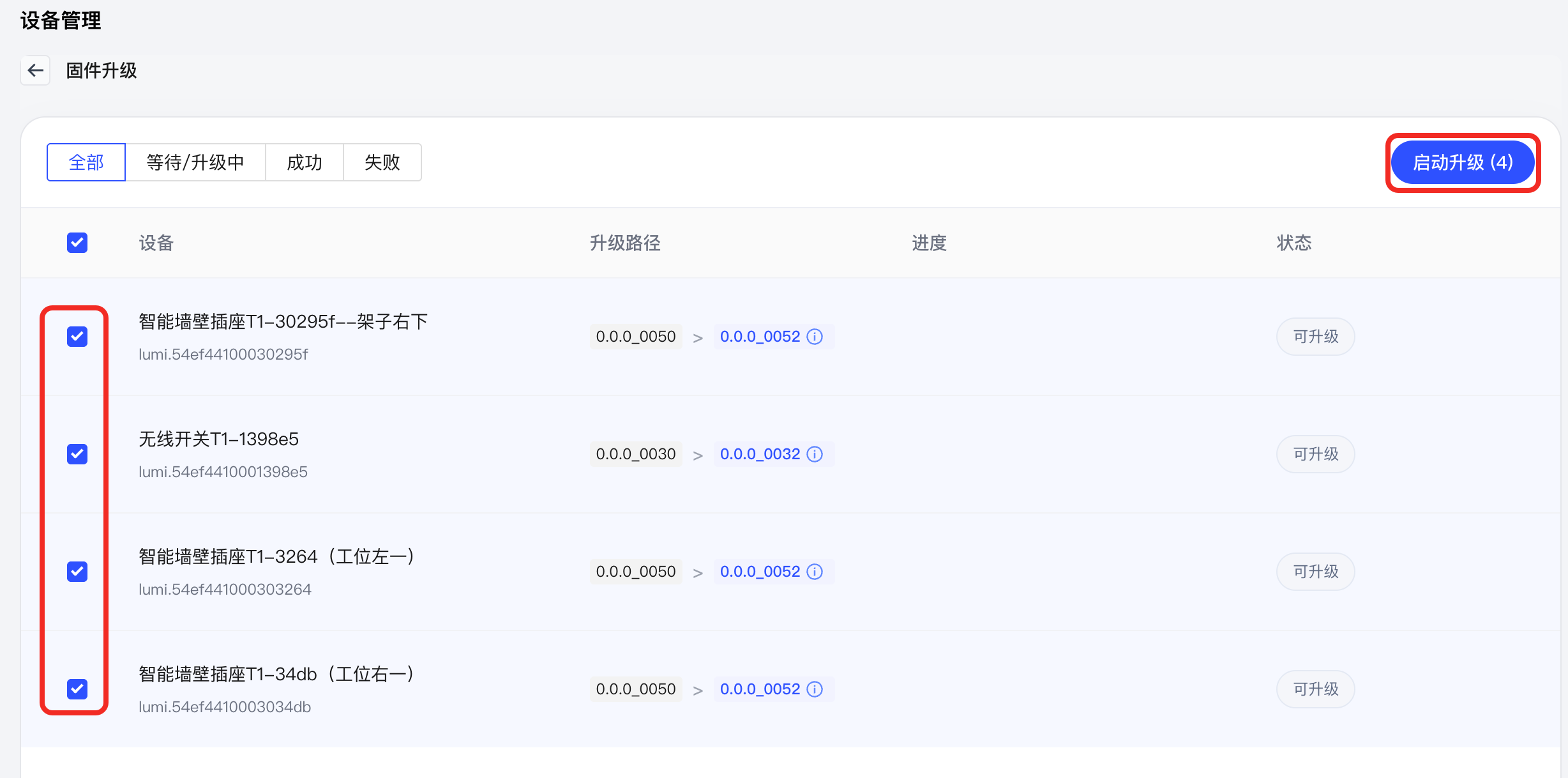The width and height of the screenshot is (1568, 778).
Task: Open version info icon for 智能墙壁插座T1-3264
Action: click(815, 572)
